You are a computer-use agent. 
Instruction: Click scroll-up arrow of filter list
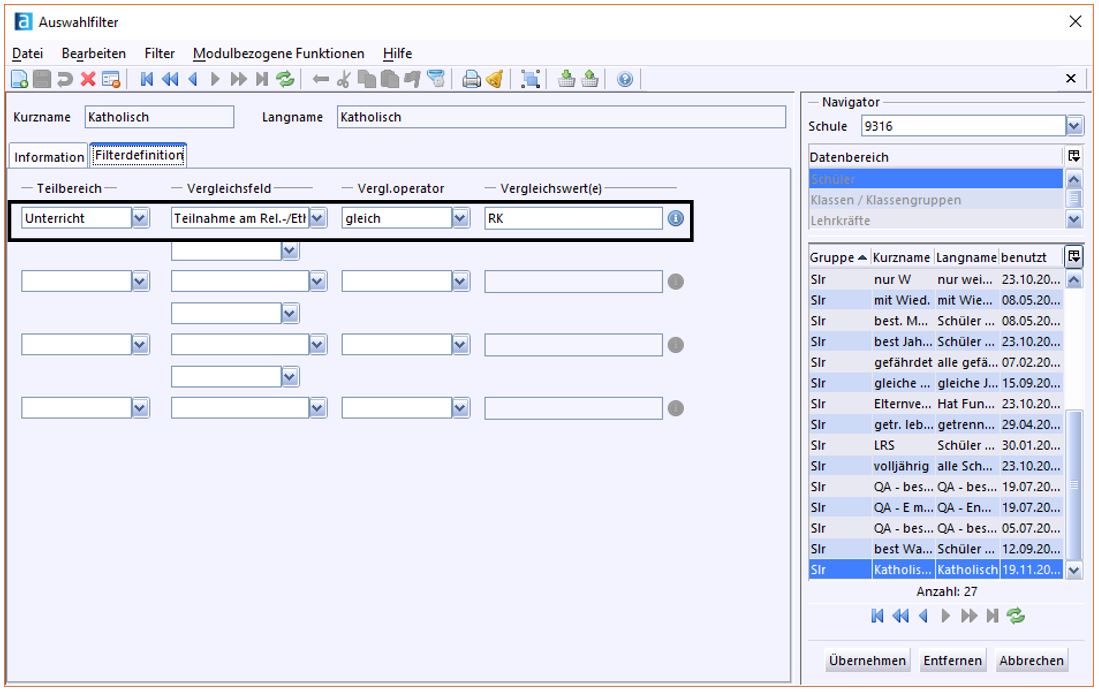pyautogui.click(x=1074, y=280)
